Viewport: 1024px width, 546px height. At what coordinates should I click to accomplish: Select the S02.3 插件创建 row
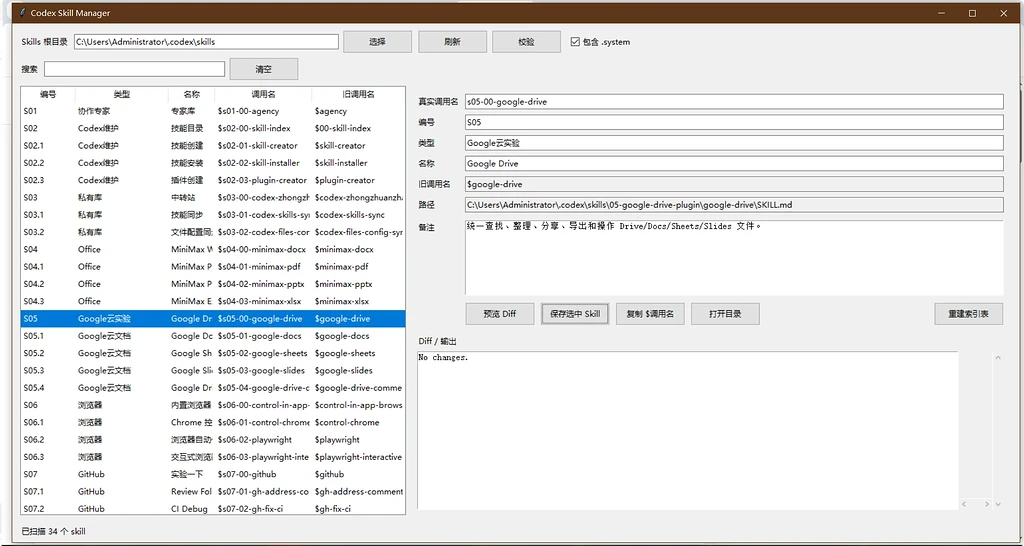(213, 180)
